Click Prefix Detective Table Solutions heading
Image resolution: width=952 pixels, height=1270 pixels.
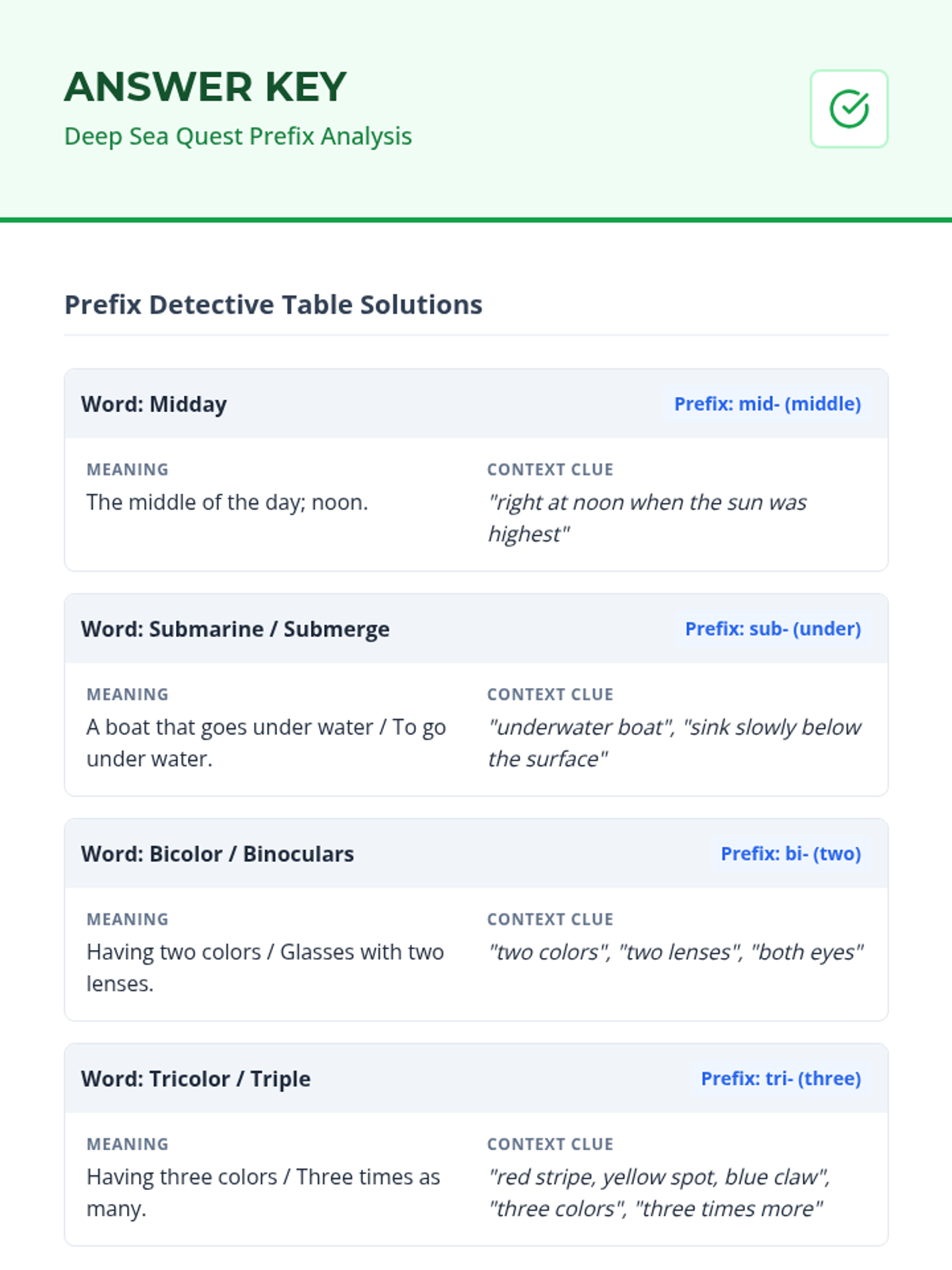tap(273, 305)
